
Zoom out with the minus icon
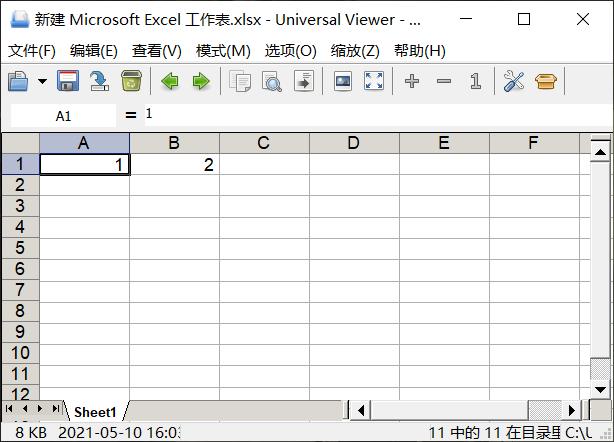coord(444,82)
